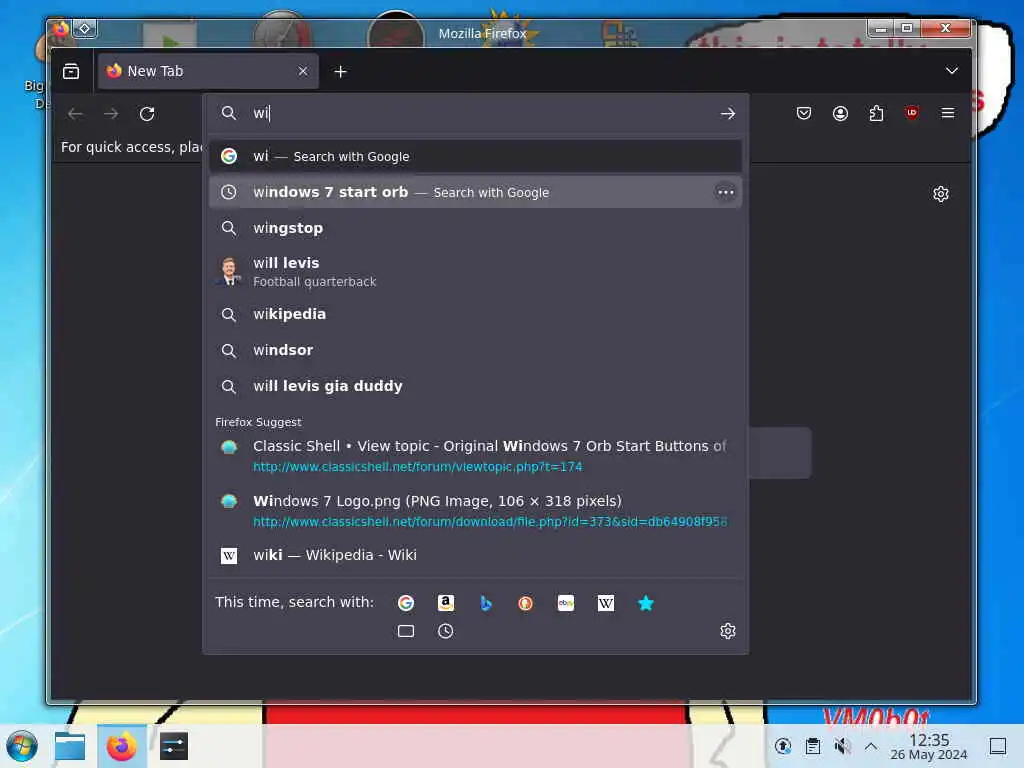Open search settings gear in dropdown

coord(728,631)
